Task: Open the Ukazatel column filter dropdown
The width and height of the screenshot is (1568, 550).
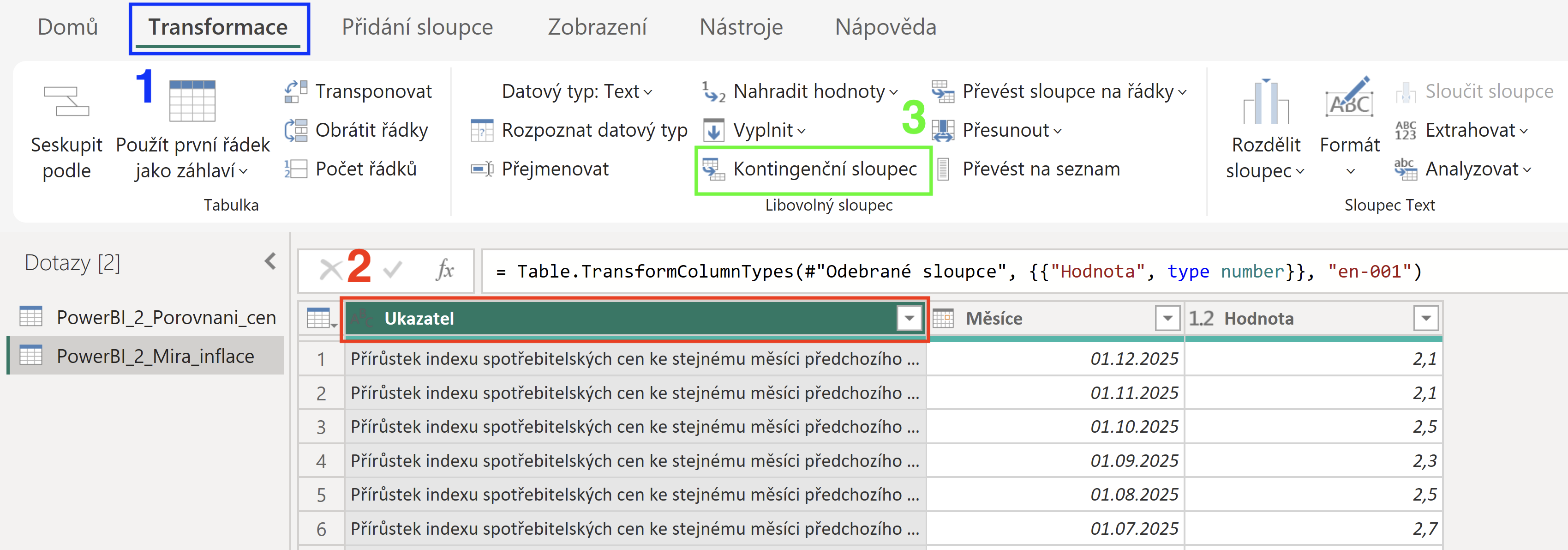Action: click(909, 318)
